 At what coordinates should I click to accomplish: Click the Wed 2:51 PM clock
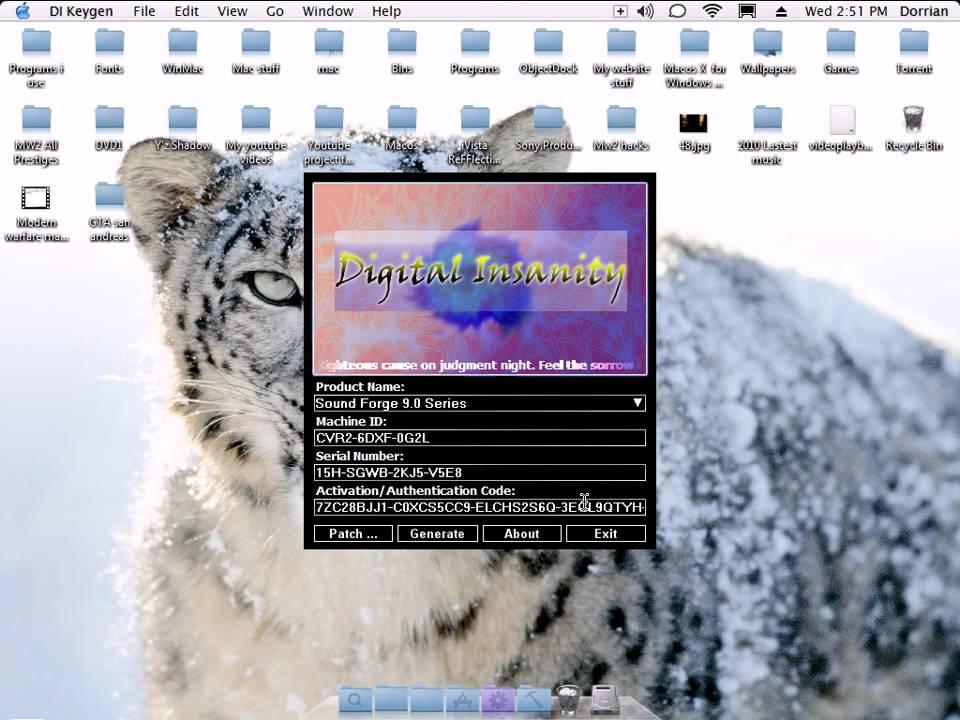tap(846, 11)
